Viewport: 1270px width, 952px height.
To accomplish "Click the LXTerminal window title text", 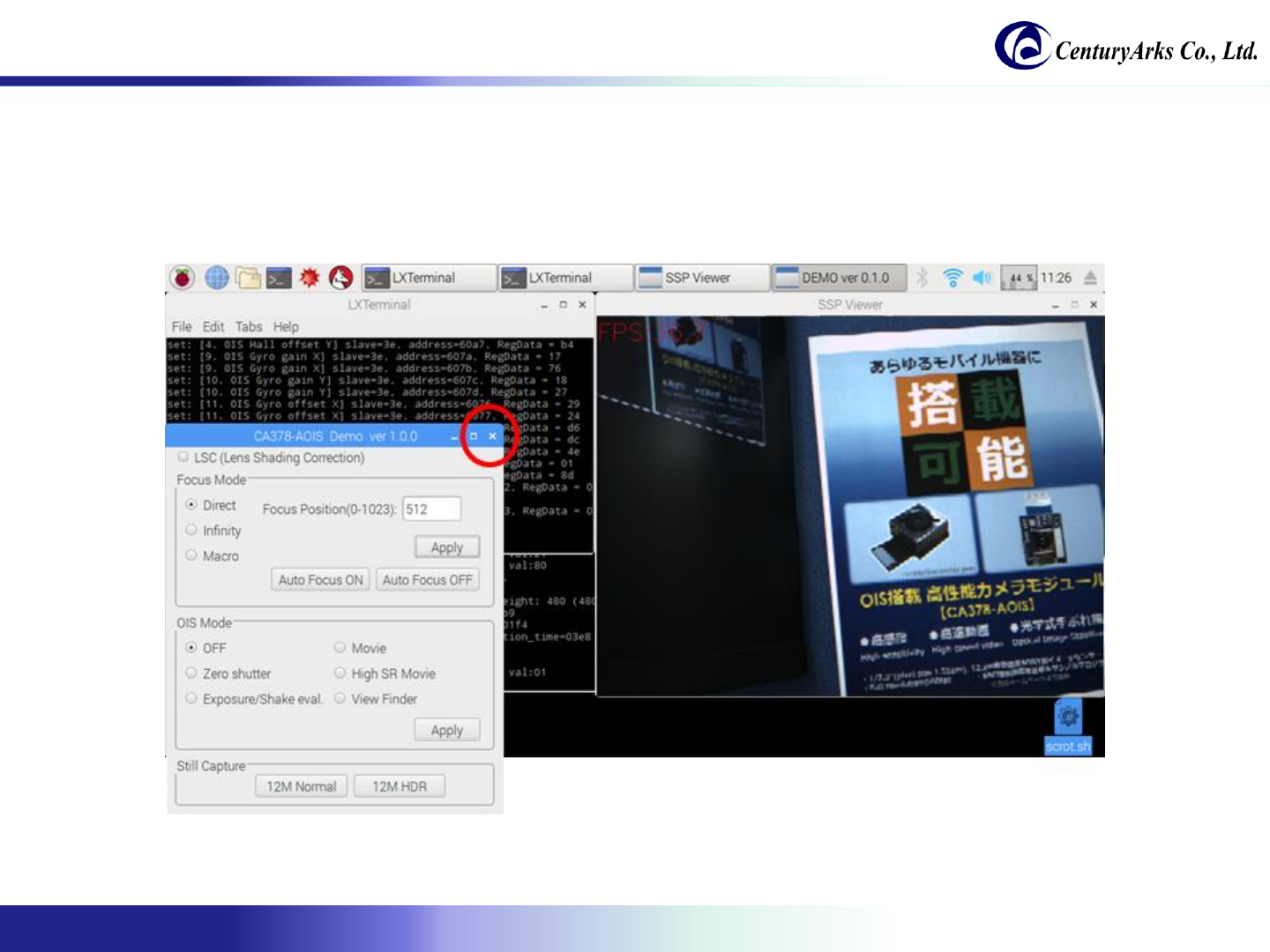I will click(x=379, y=305).
